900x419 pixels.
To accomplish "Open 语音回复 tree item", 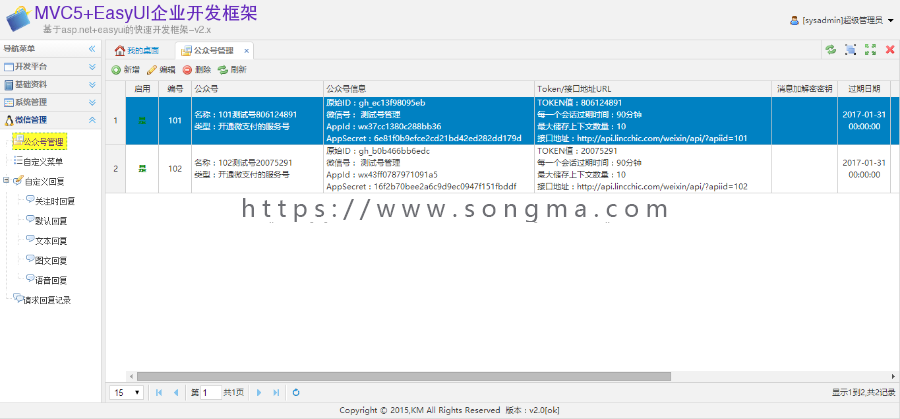I will pos(46,280).
